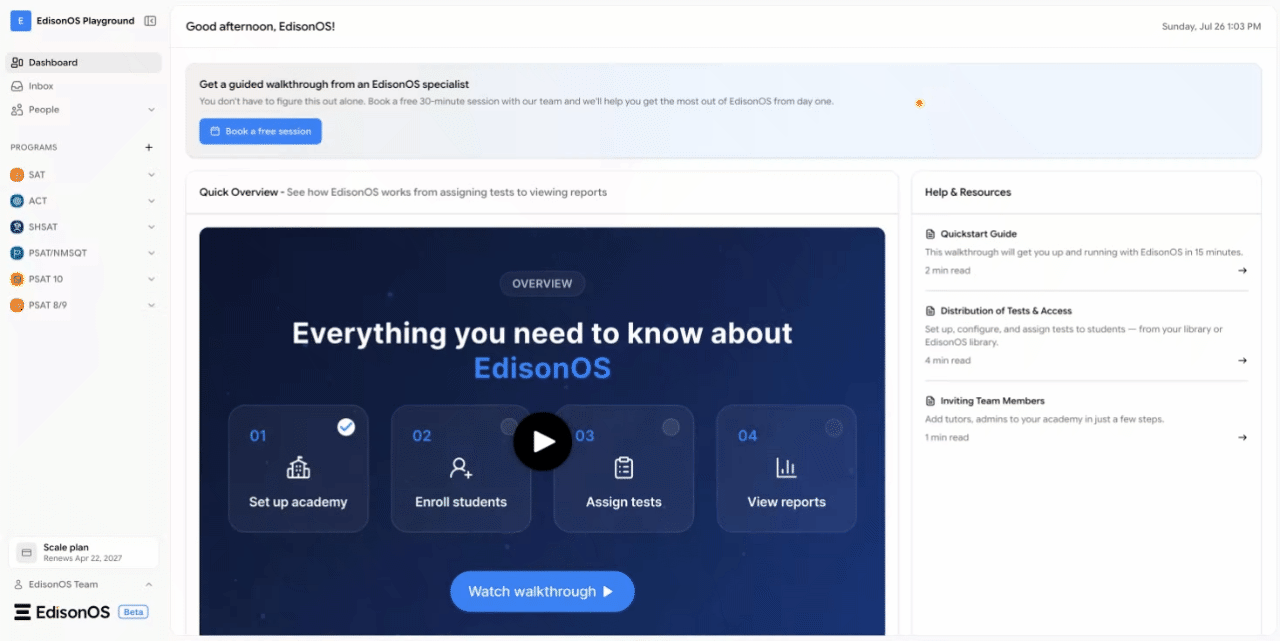Open Inviting Team Members via its arrow

(x=1242, y=437)
